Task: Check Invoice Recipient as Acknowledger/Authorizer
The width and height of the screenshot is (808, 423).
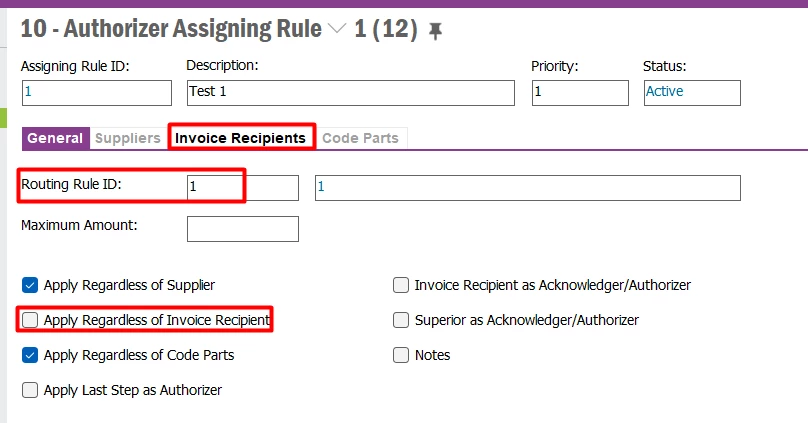Action: point(401,285)
